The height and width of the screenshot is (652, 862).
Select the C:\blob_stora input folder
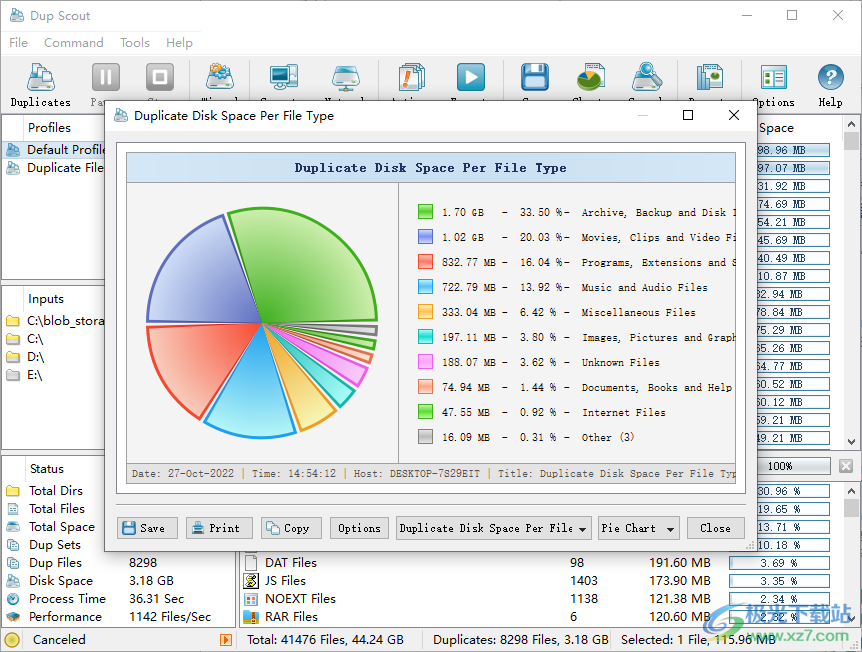[x=55, y=321]
